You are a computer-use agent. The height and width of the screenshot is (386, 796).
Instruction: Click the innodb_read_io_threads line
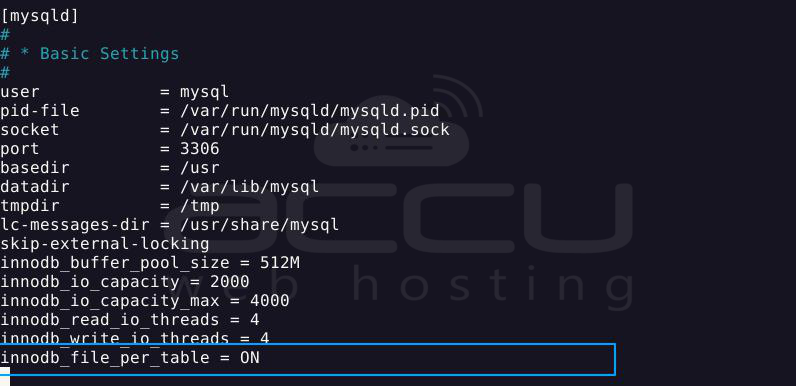(130, 320)
